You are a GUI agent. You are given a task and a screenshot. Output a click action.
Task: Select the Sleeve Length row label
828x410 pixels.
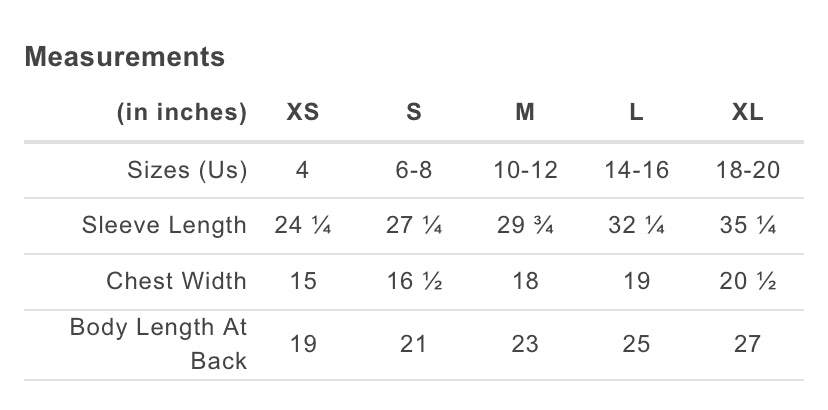point(164,226)
